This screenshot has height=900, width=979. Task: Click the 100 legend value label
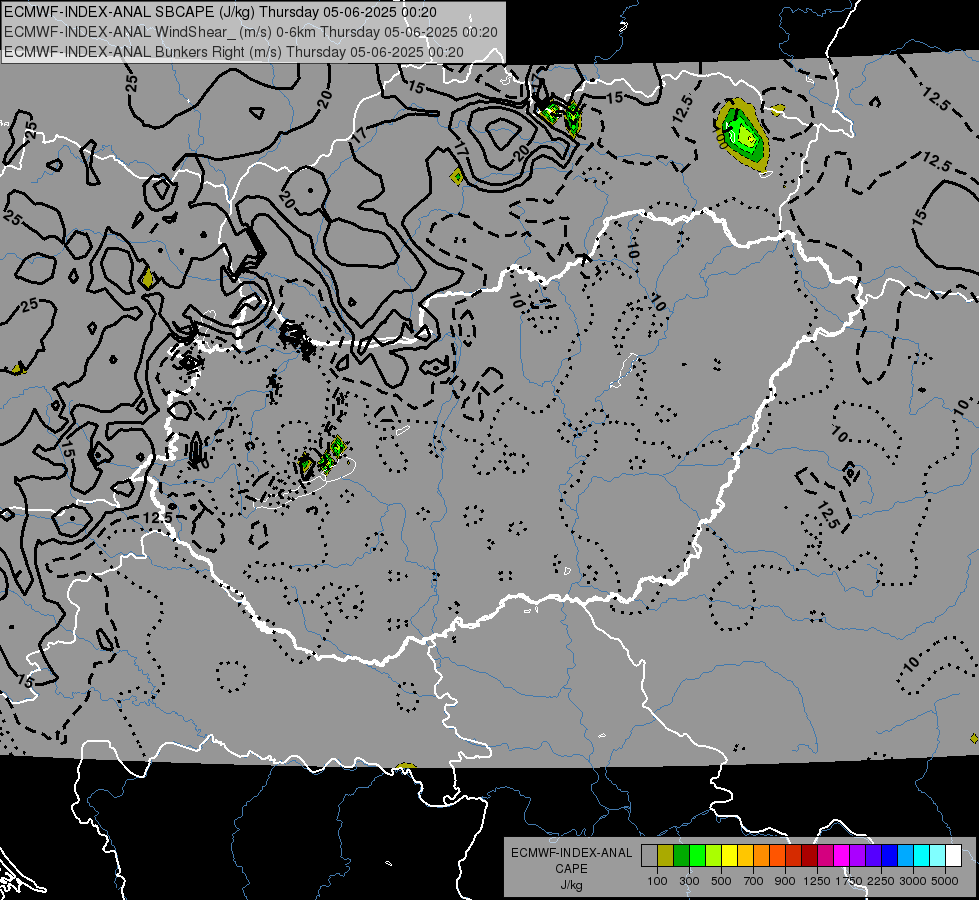657,881
